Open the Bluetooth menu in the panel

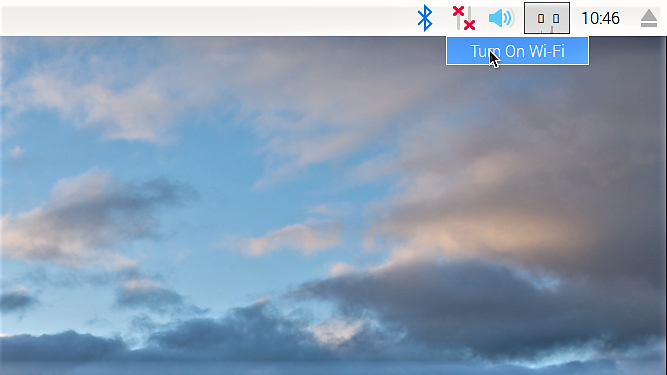(425, 18)
